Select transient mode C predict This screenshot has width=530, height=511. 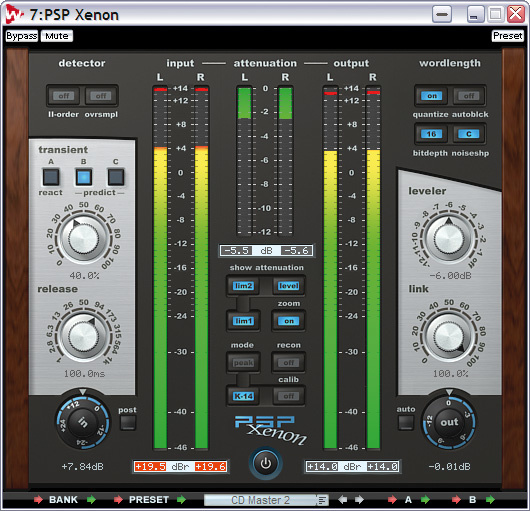point(116,177)
